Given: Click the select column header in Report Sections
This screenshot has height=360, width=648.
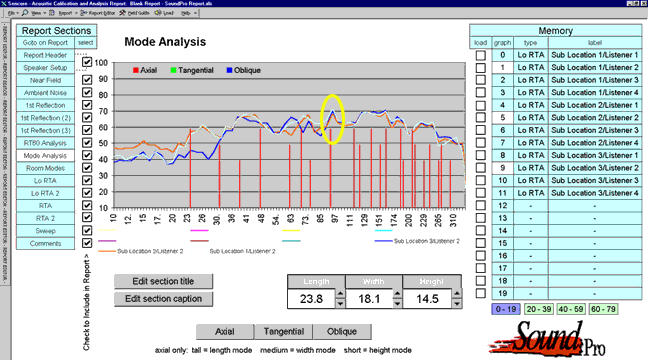Looking at the screenshot, I should tap(86, 43).
